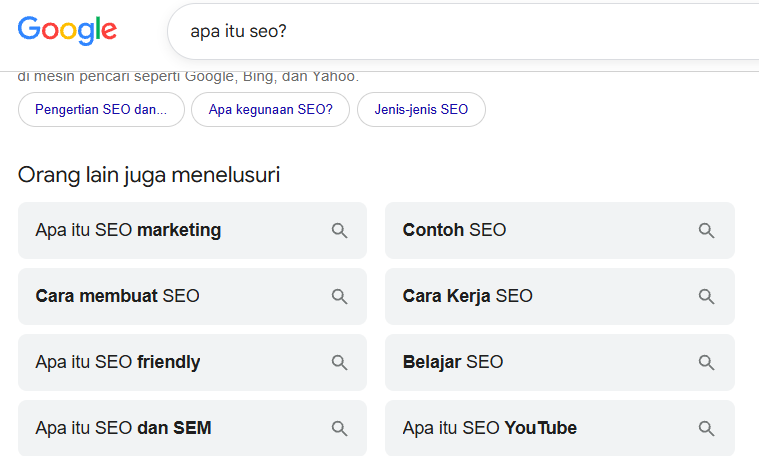Open related search 'Apa itu SEO friendly'

coord(192,362)
